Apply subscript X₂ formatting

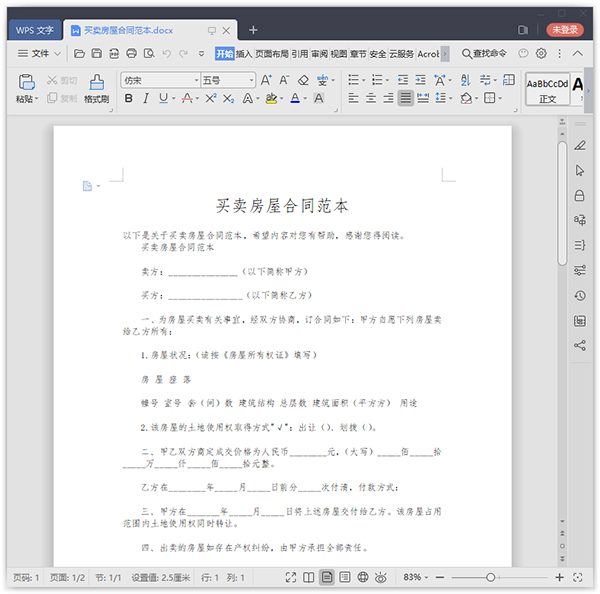[x=228, y=99]
